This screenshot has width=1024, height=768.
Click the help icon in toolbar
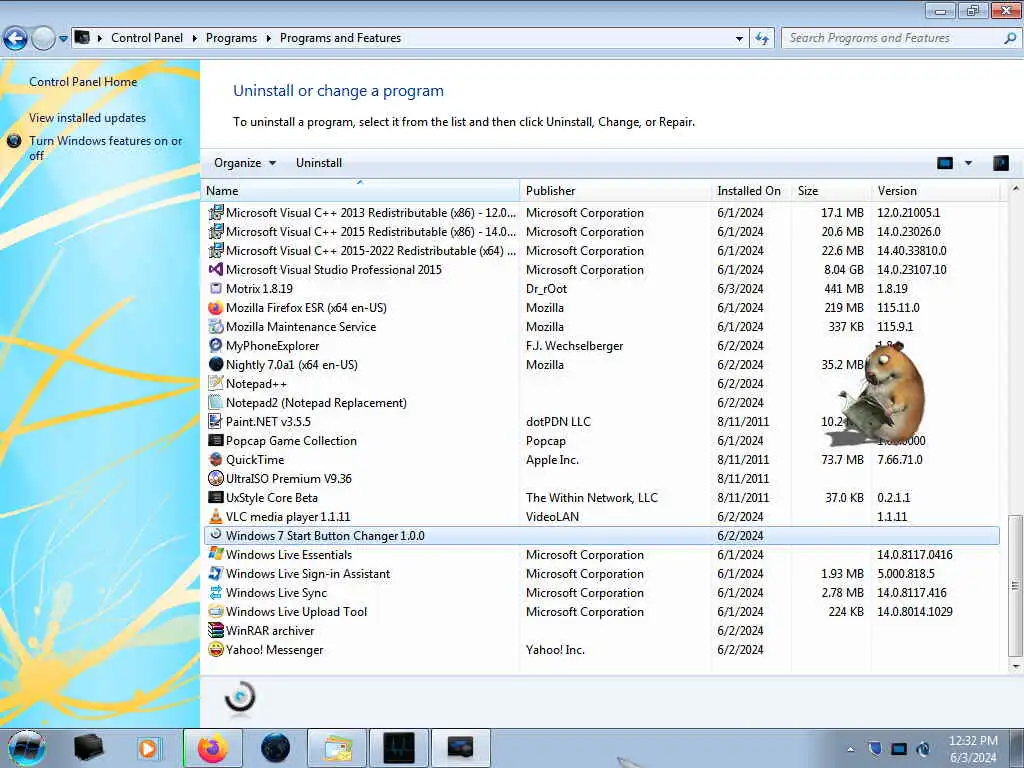point(1000,163)
